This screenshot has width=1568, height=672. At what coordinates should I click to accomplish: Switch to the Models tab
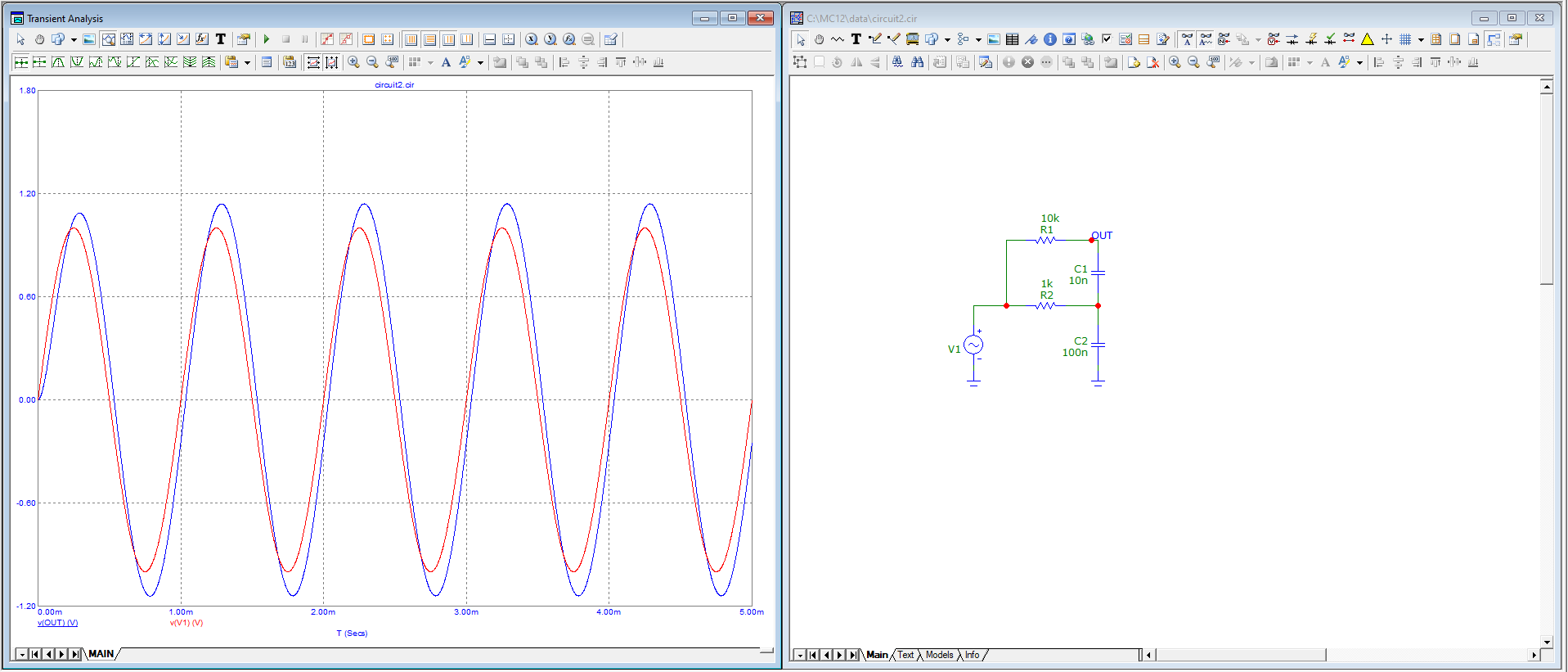[939, 655]
